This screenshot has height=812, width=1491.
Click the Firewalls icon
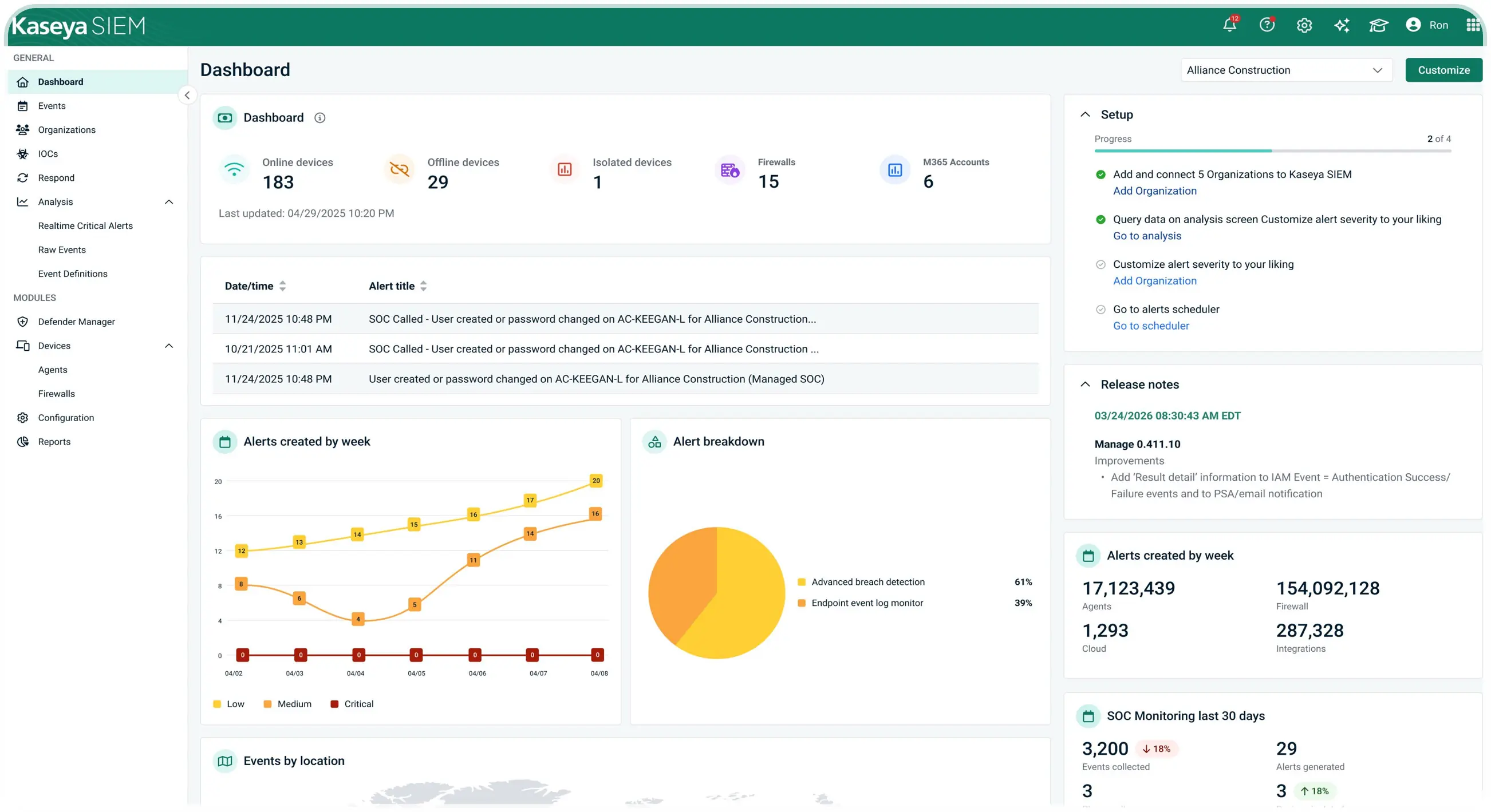coord(729,170)
